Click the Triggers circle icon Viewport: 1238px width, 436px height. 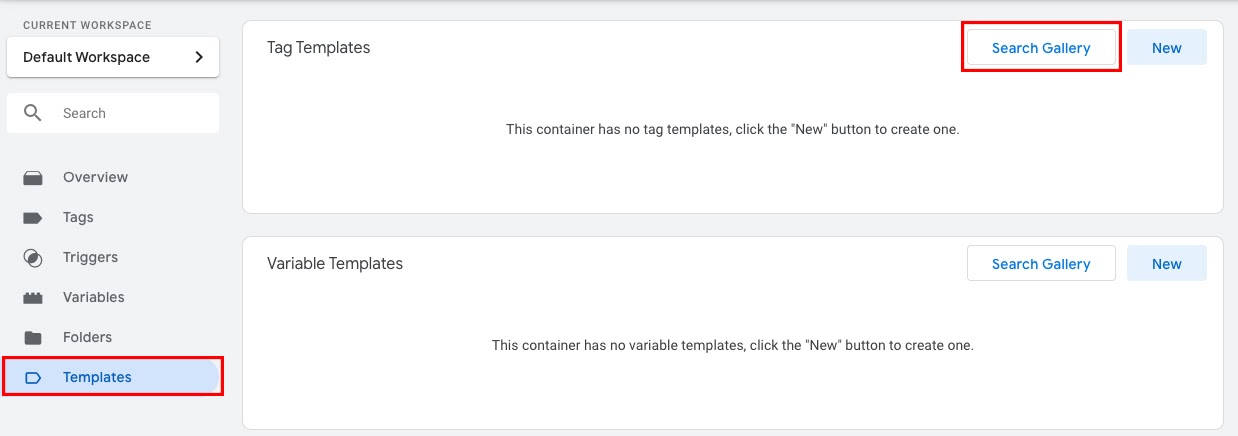[33, 258]
